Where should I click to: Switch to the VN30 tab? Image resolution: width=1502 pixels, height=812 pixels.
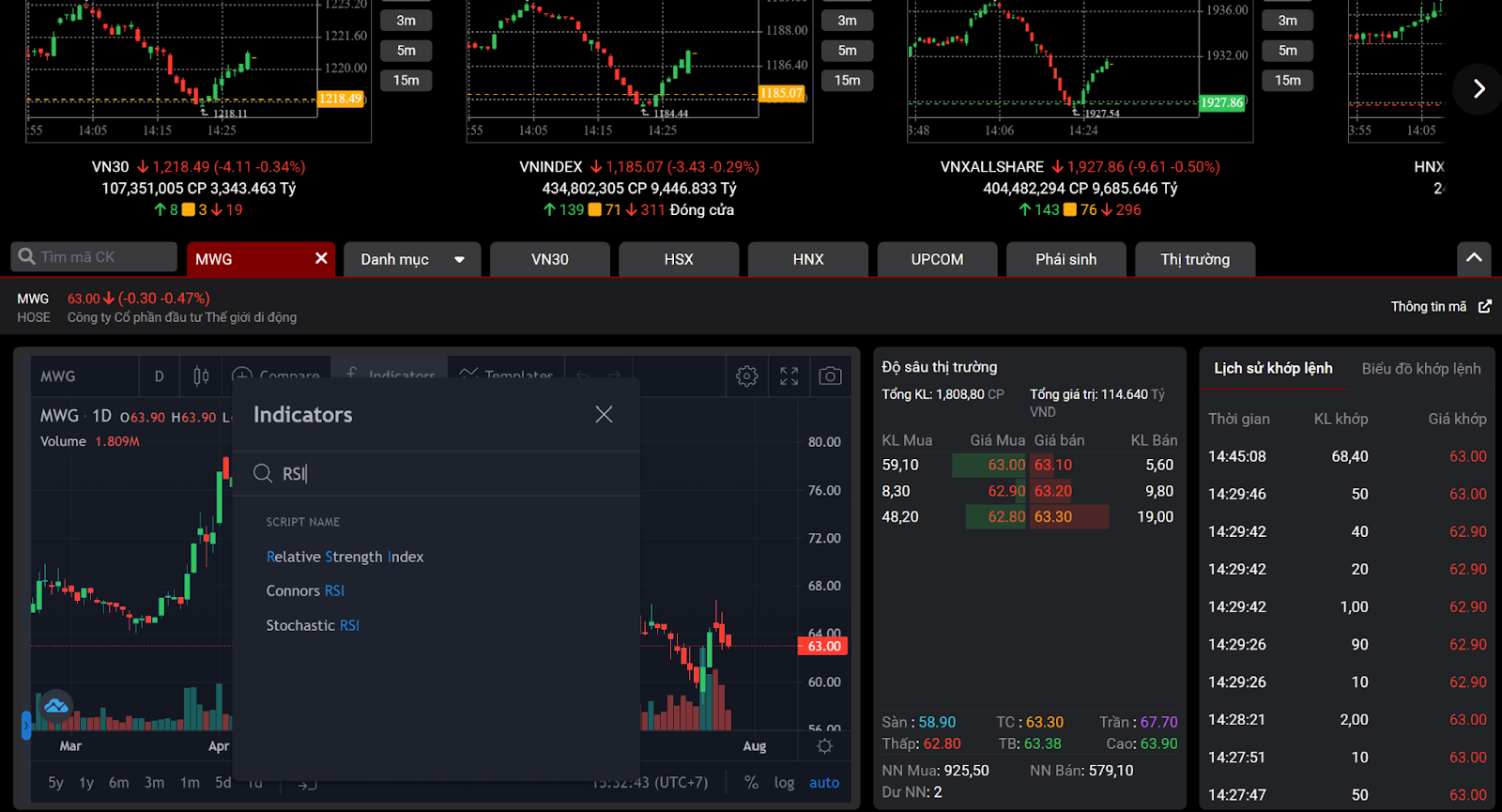[550, 259]
